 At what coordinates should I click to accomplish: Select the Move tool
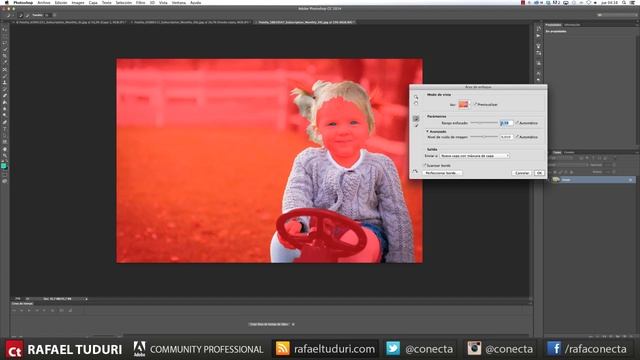coord(4,30)
